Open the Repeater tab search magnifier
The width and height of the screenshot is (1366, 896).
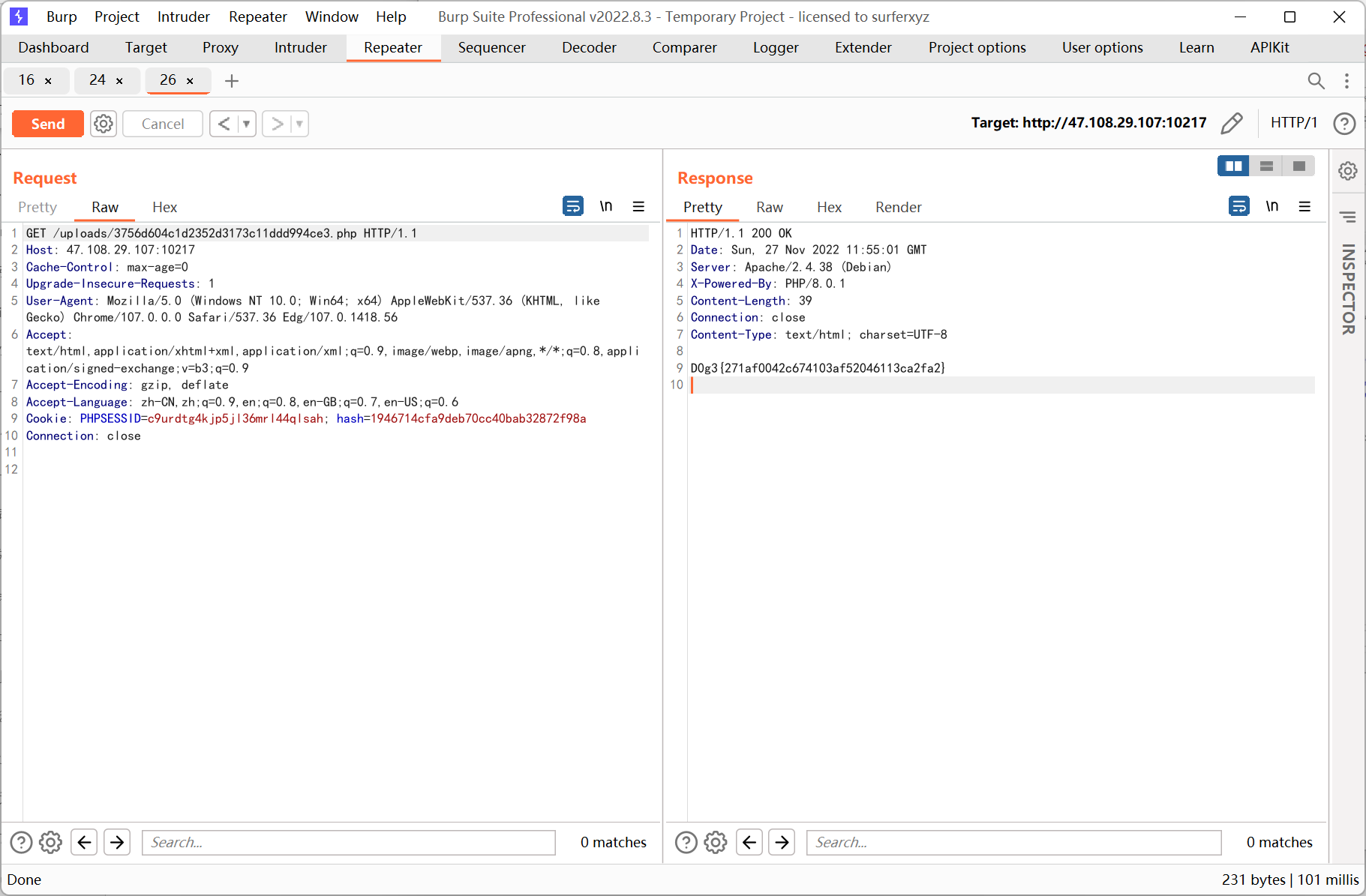[1316, 80]
